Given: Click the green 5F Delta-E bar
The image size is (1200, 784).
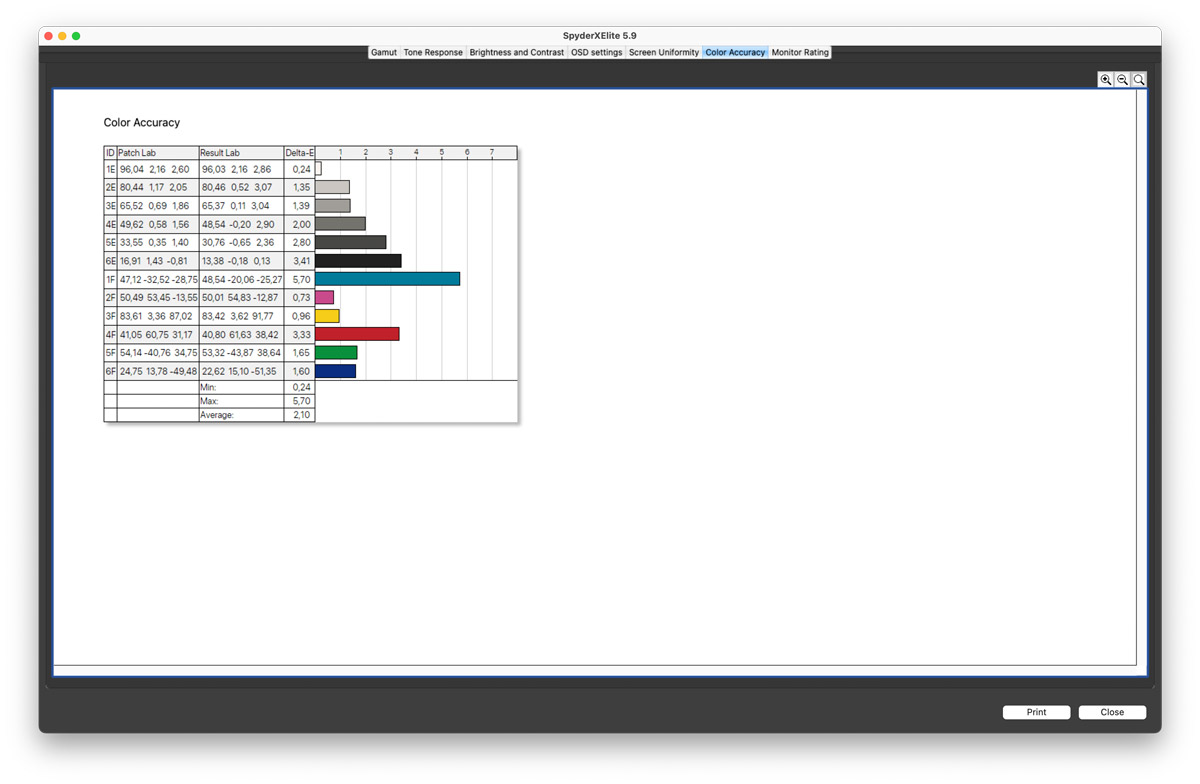Looking at the screenshot, I should (336, 352).
